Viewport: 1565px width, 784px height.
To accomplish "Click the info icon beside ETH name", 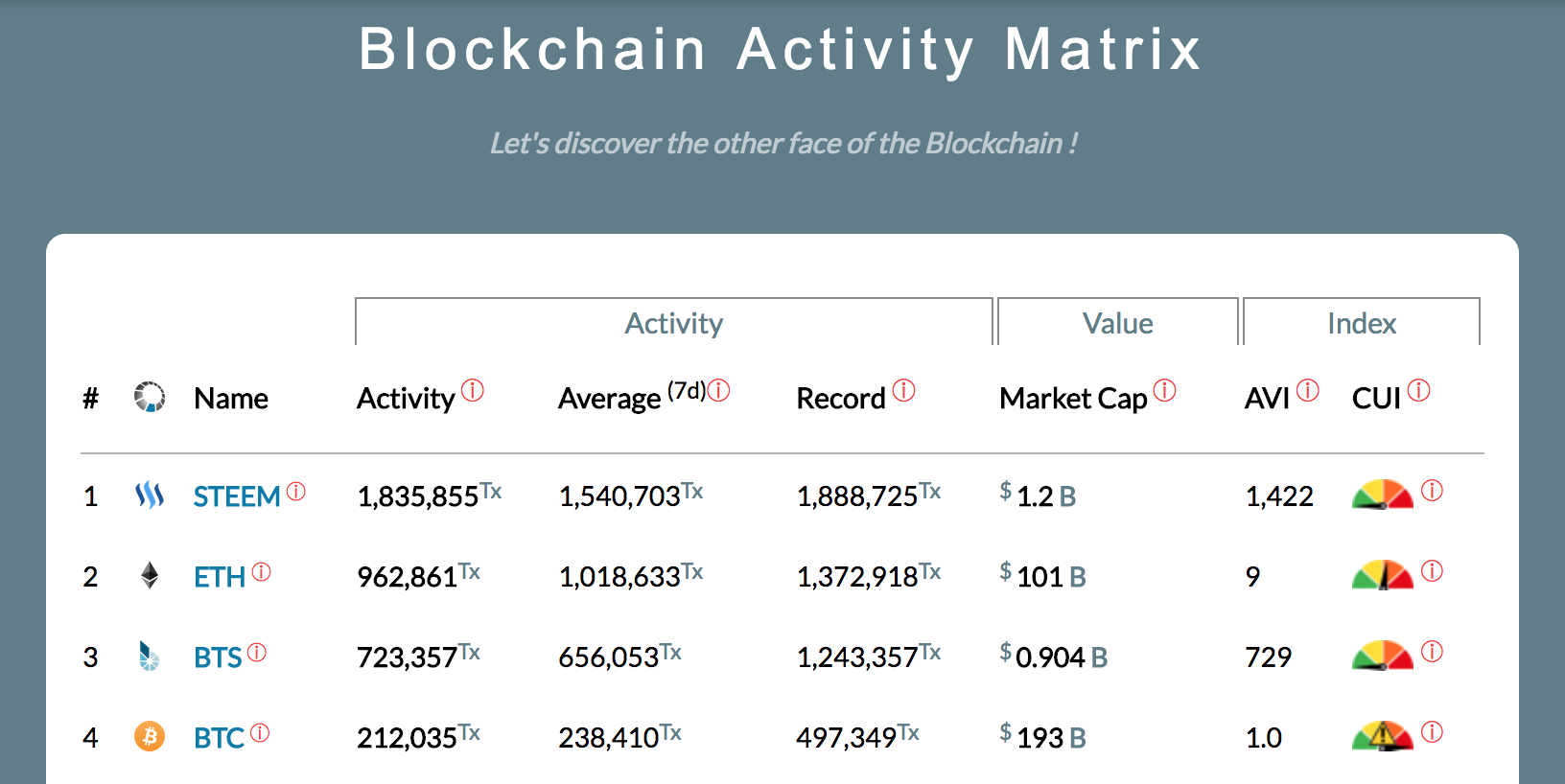I will (x=261, y=572).
